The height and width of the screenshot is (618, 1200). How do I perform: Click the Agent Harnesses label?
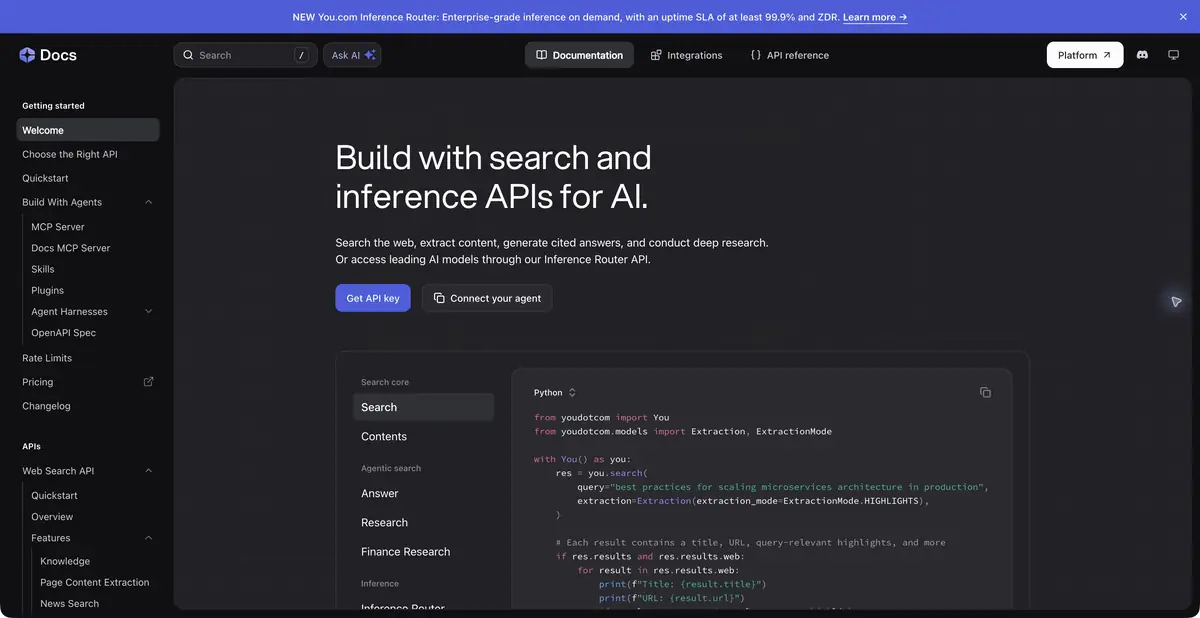click(69, 311)
